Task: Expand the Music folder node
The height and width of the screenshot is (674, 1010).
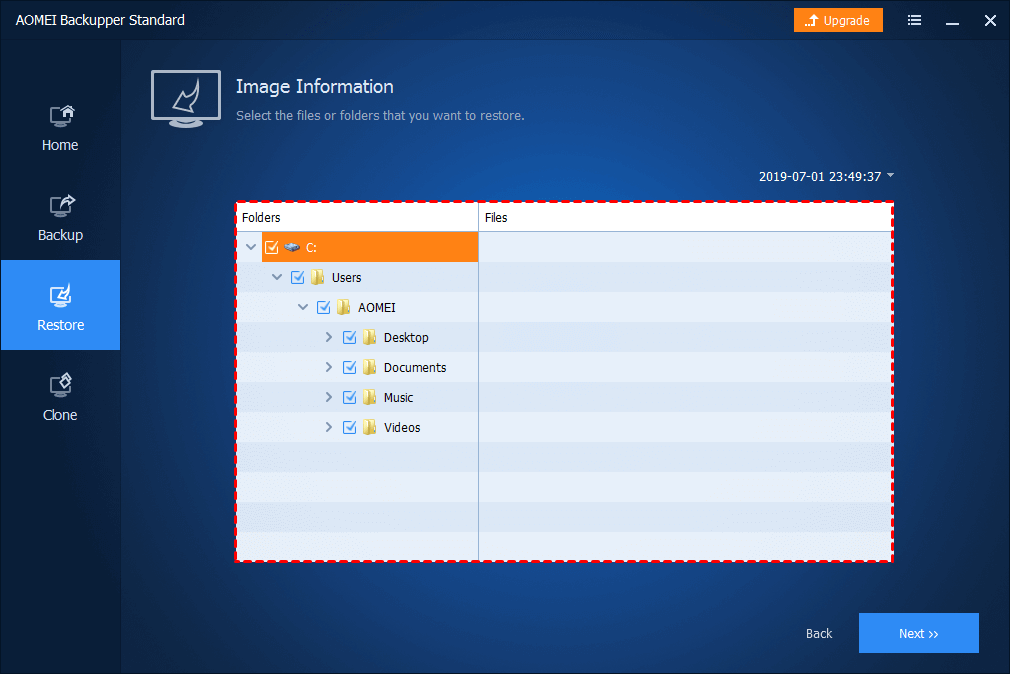Action: [x=329, y=397]
